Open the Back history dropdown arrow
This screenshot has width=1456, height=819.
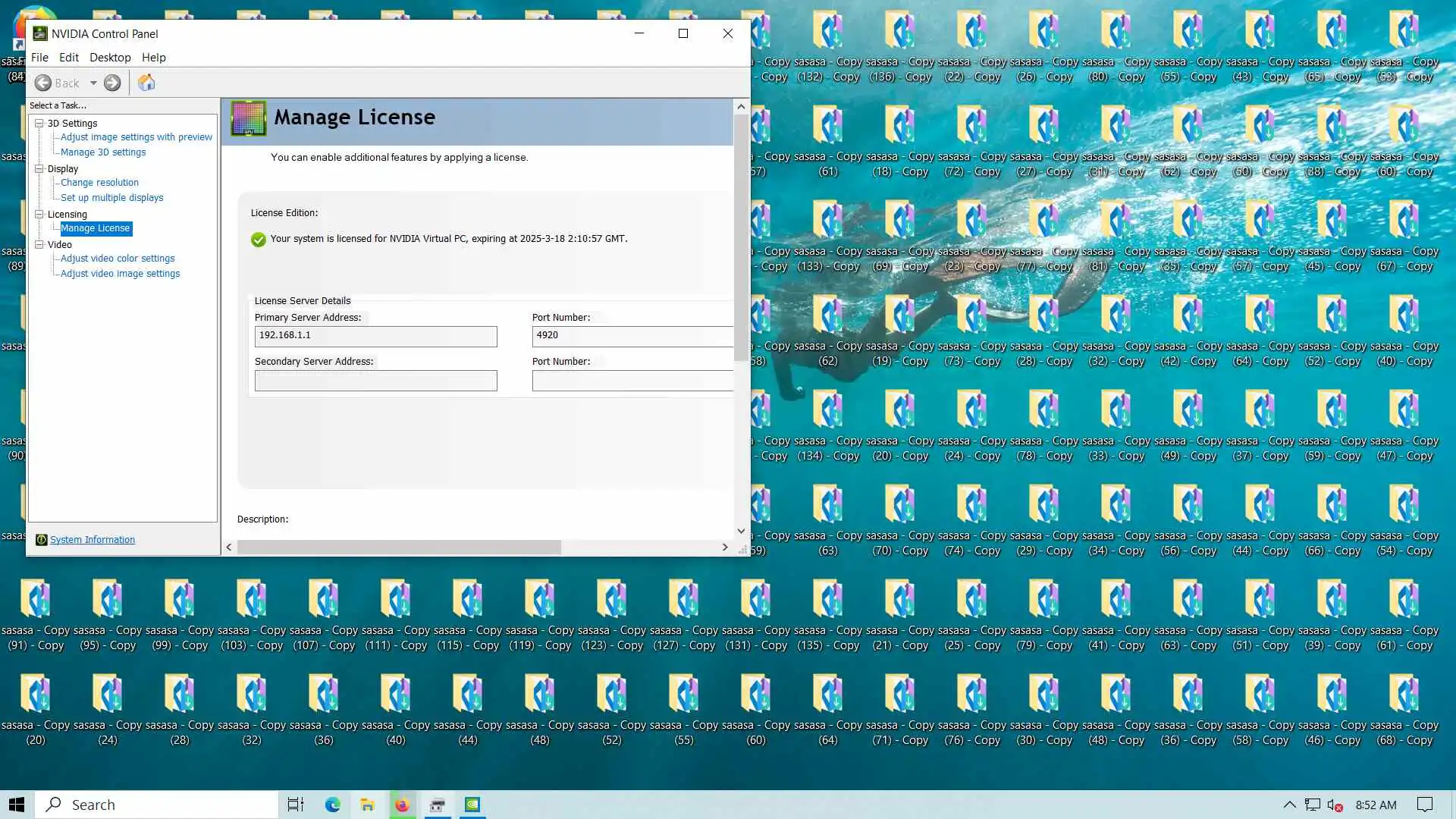[x=93, y=83]
